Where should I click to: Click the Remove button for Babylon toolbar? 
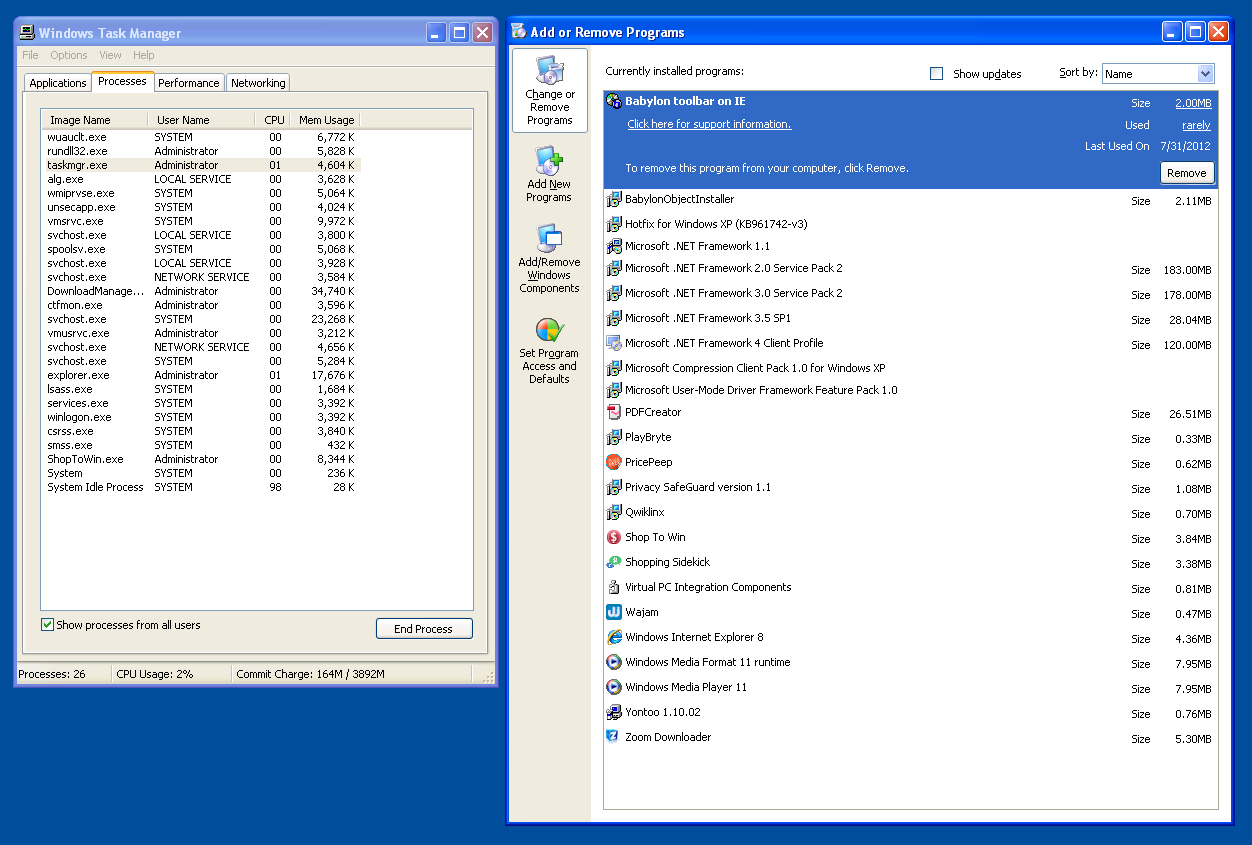(x=1187, y=173)
